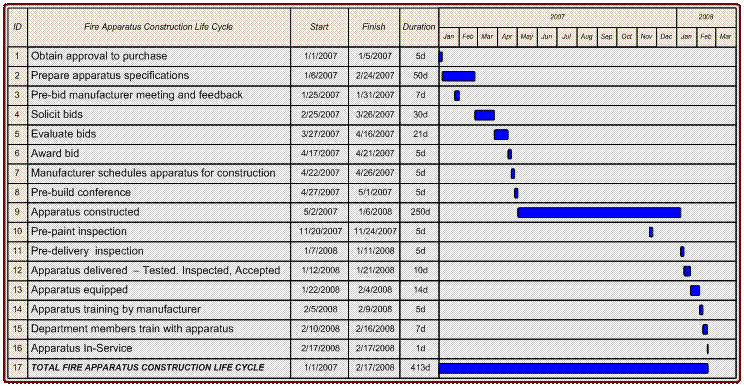Click the Award bid task name
This screenshot has width=744, height=386.
(55, 154)
